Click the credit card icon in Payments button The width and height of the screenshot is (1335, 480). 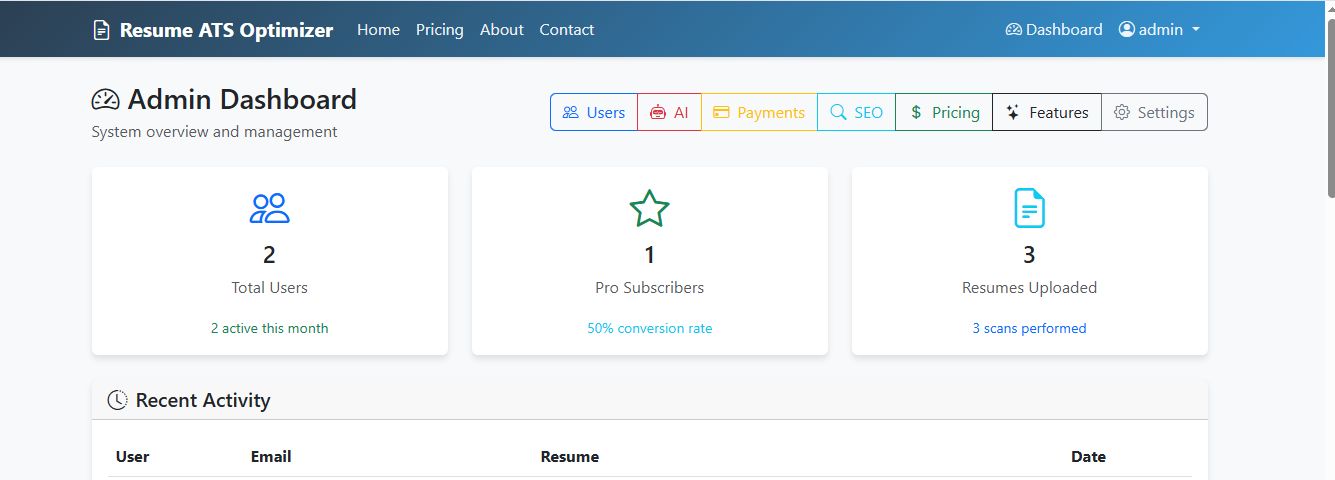click(x=721, y=112)
